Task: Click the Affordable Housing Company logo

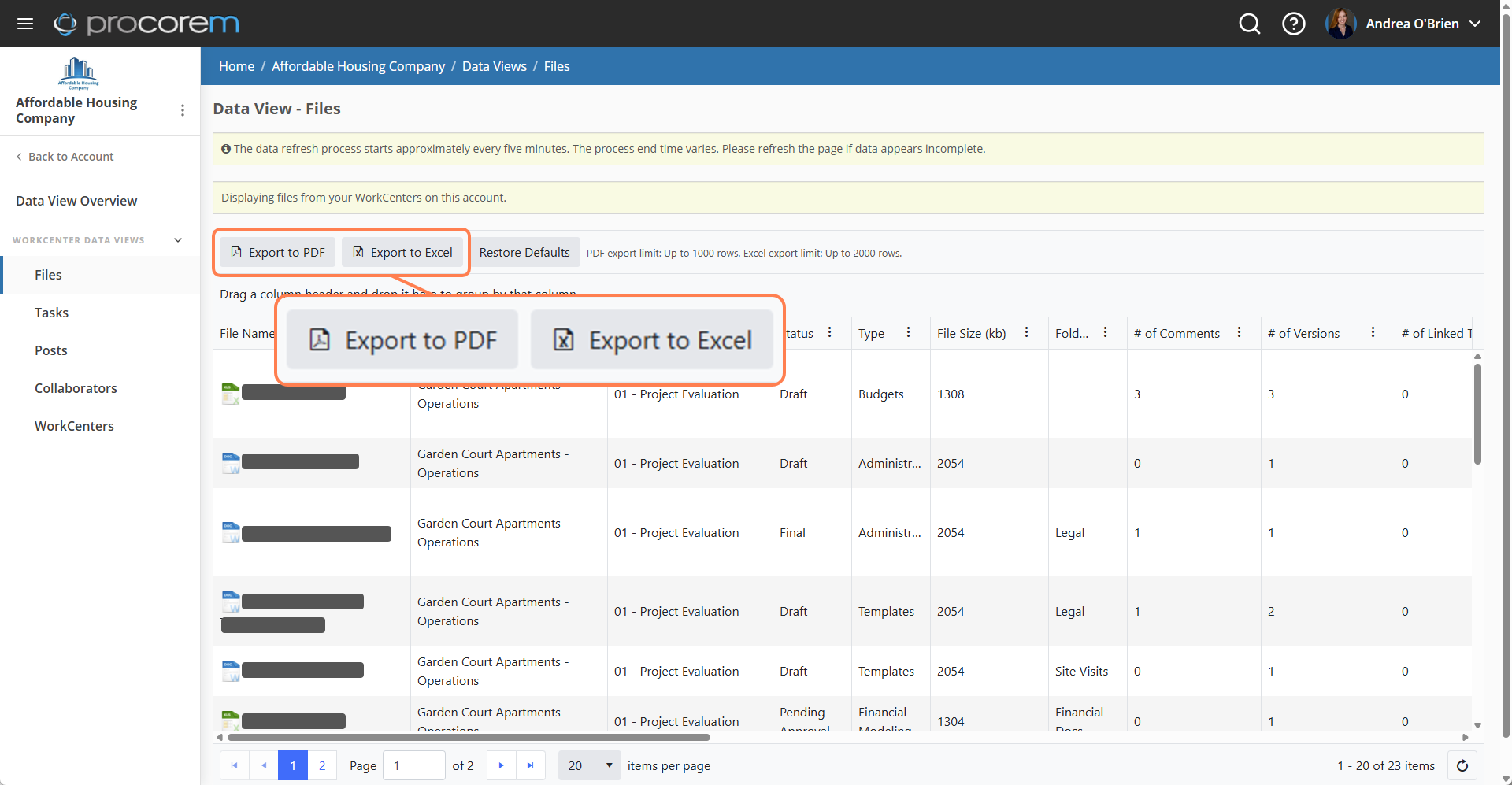Action: (x=78, y=73)
